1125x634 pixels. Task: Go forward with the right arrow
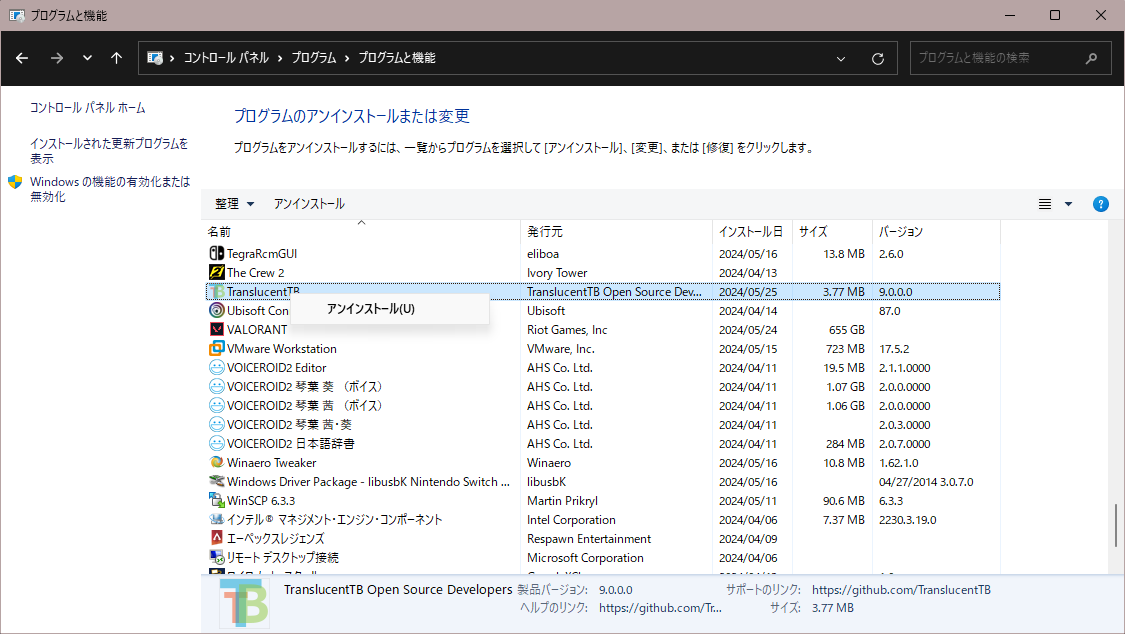(57, 58)
